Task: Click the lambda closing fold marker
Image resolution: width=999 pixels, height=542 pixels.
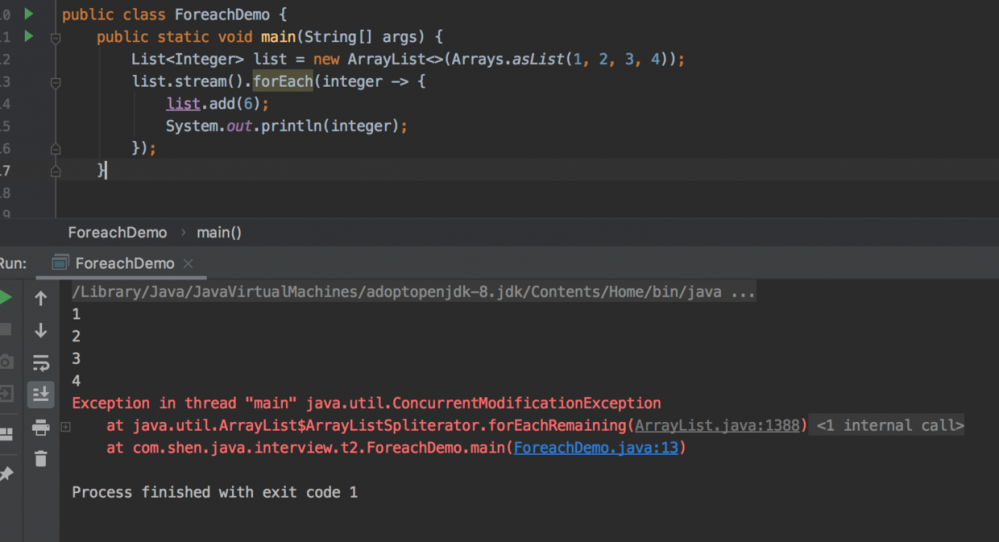Action: pyautogui.click(x=55, y=149)
